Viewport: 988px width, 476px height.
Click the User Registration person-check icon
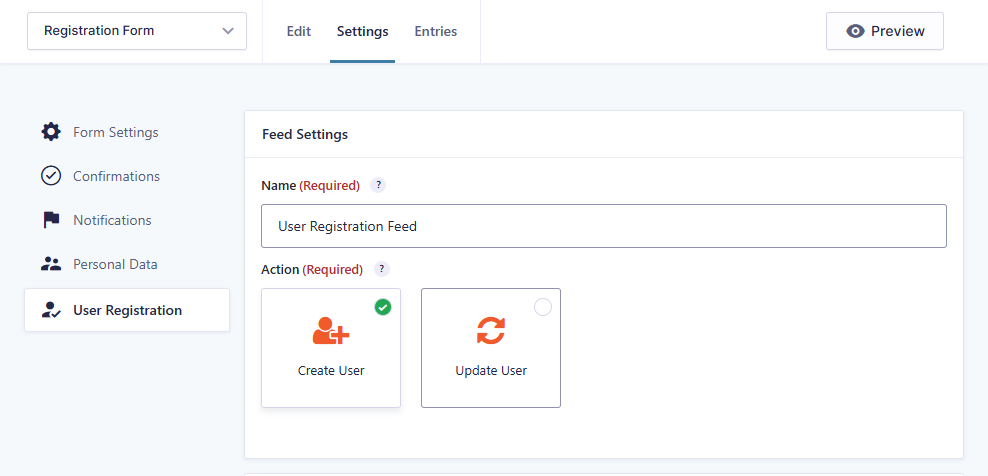pyautogui.click(x=50, y=310)
